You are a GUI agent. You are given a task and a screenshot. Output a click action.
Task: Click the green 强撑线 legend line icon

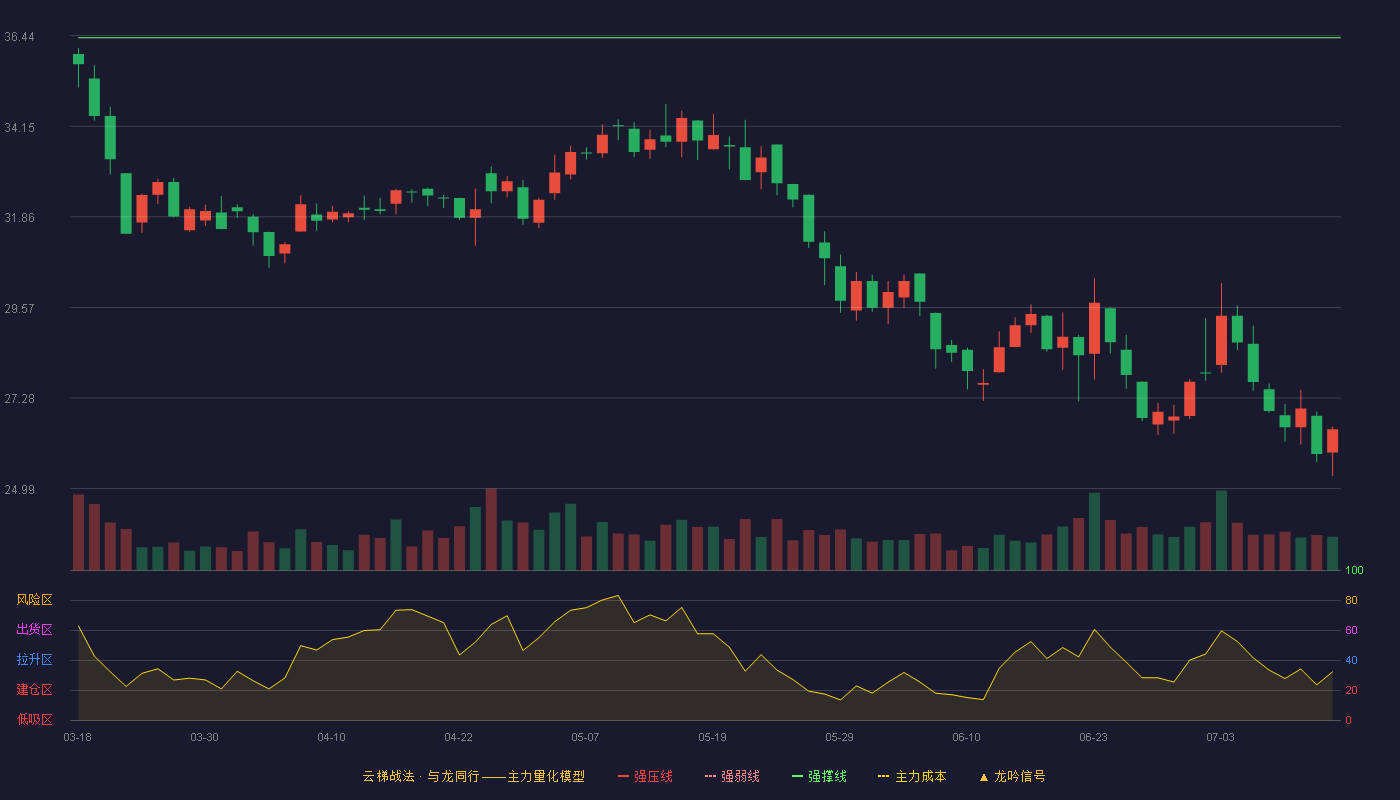click(x=798, y=776)
